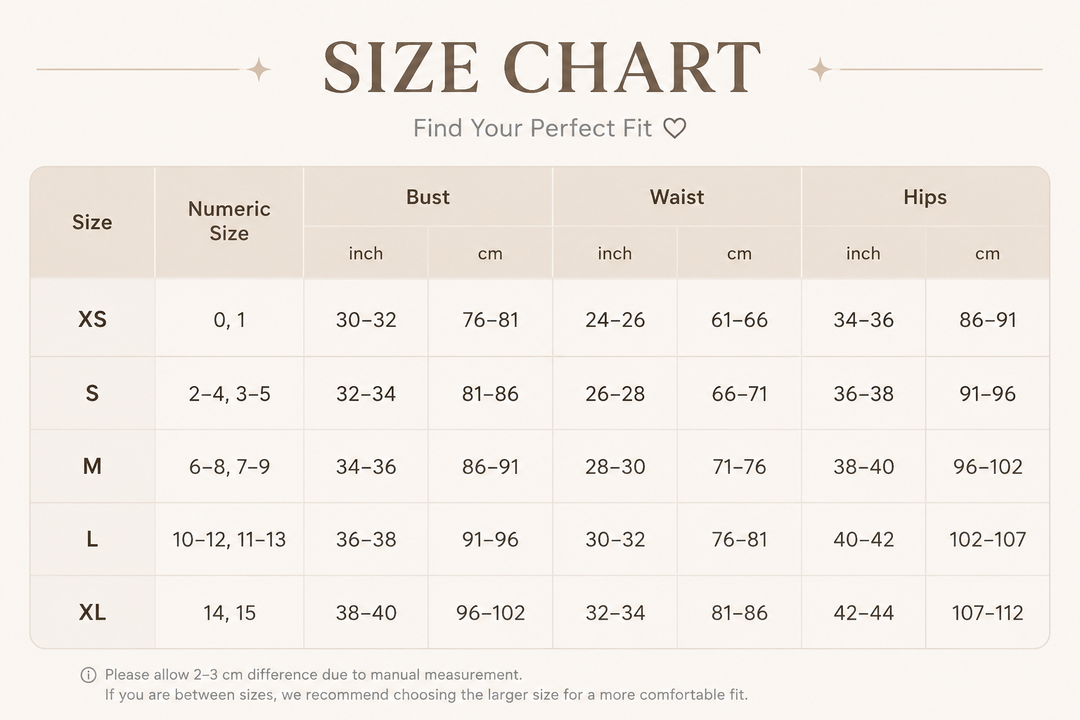Image resolution: width=1080 pixels, height=720 pixels.
Task: Click the 107–112 hips cm cell
Action: pos(988,613)
